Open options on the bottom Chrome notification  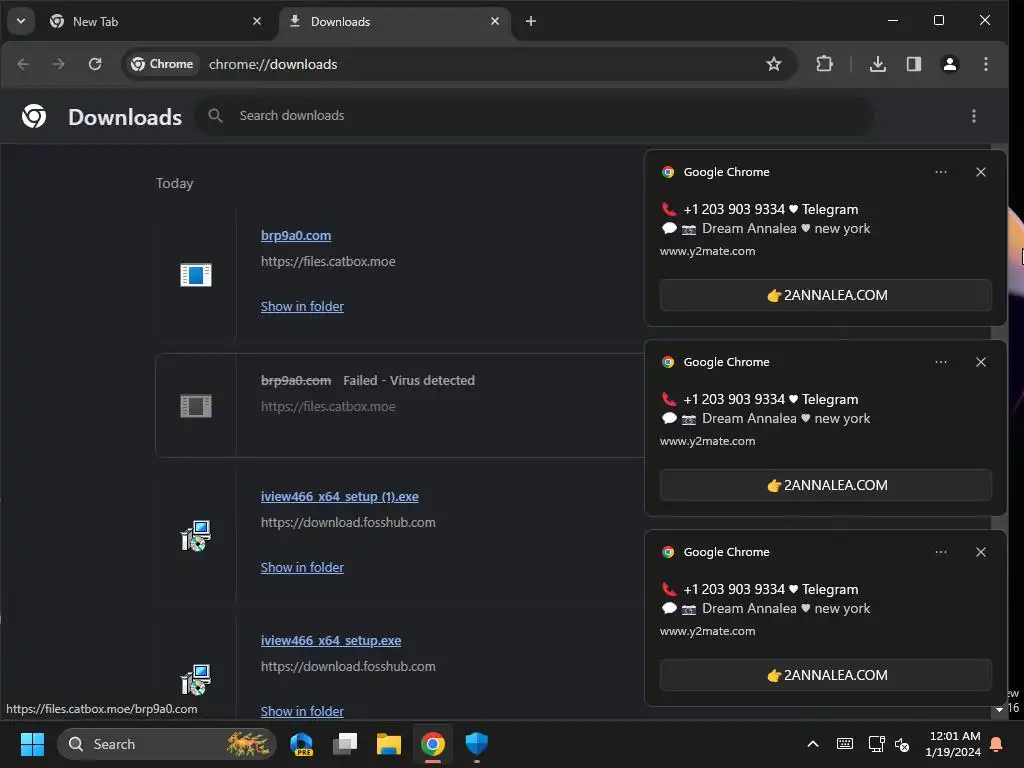pos(940,552)
